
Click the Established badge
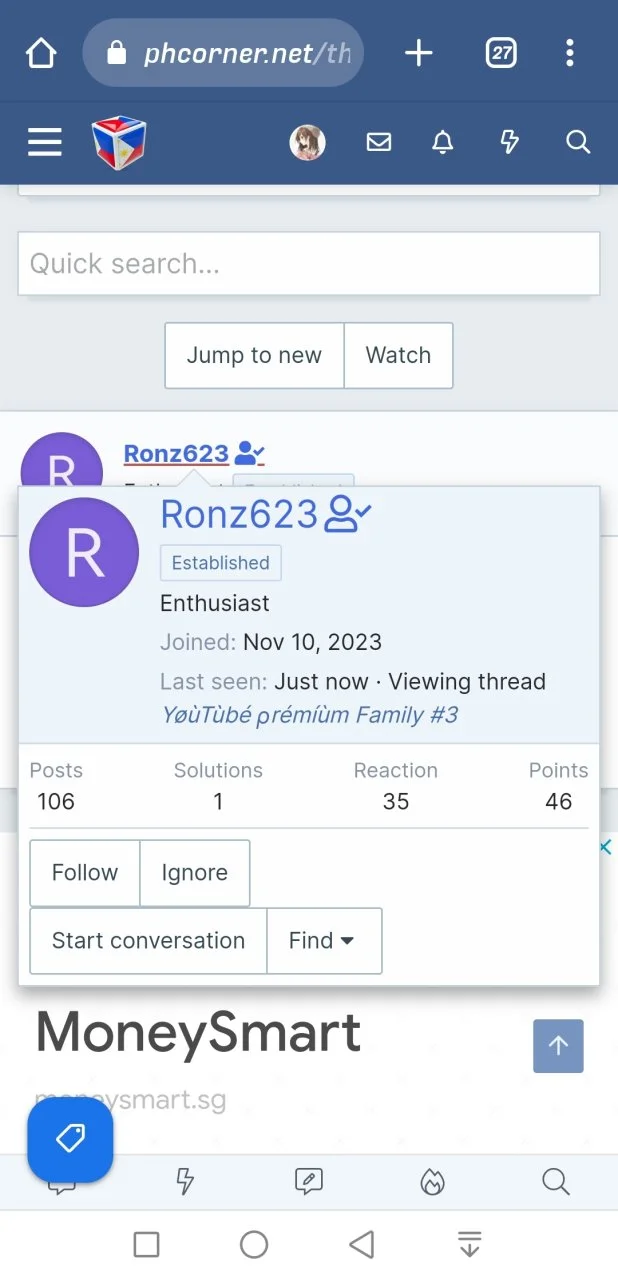[220, 563]
